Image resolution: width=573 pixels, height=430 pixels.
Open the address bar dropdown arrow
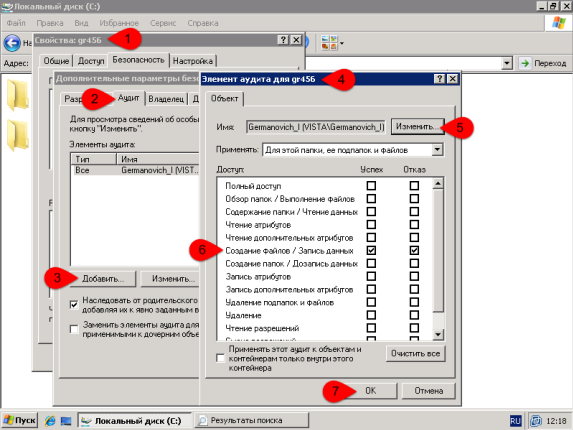(506, 63)
